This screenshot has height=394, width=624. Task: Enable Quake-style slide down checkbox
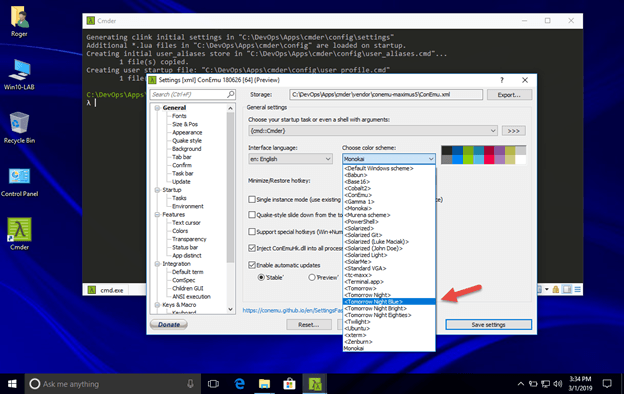(x=252, y=215)
